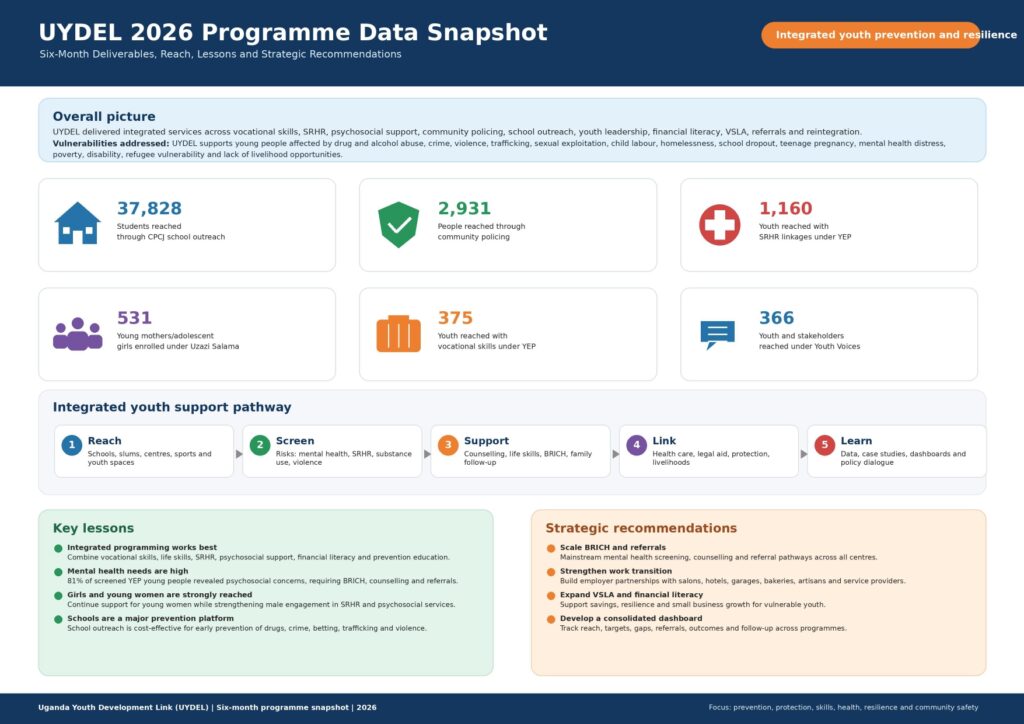The height and width of the screenshot is (724, 1024).
Task: Click the blue school house icon
Action: click(x=78, y=223)
